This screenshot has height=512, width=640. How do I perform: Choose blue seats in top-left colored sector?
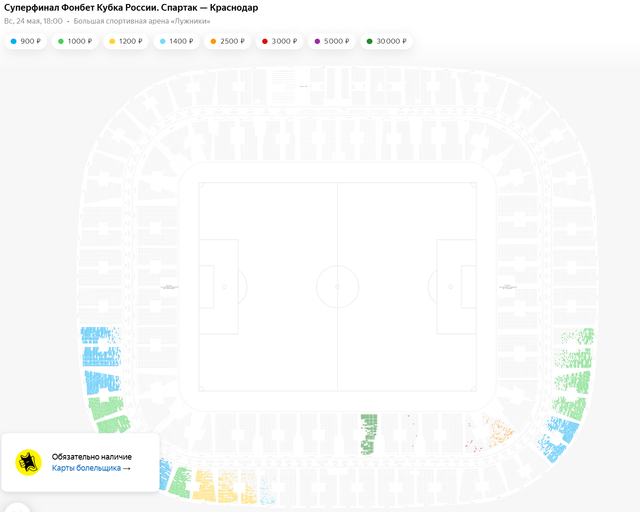(x=100, y=336)
